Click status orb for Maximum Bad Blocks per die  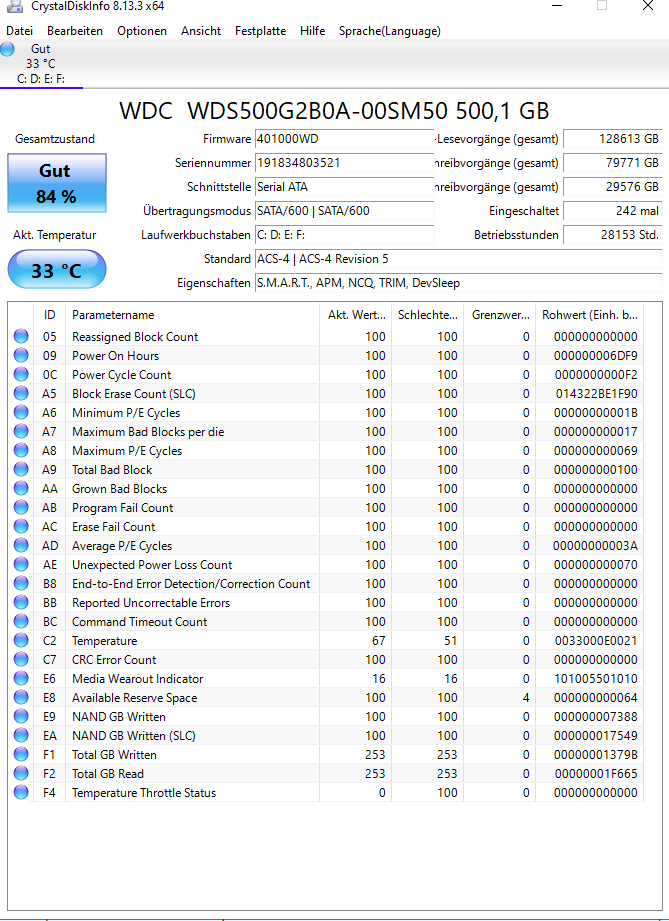[21, 431]
